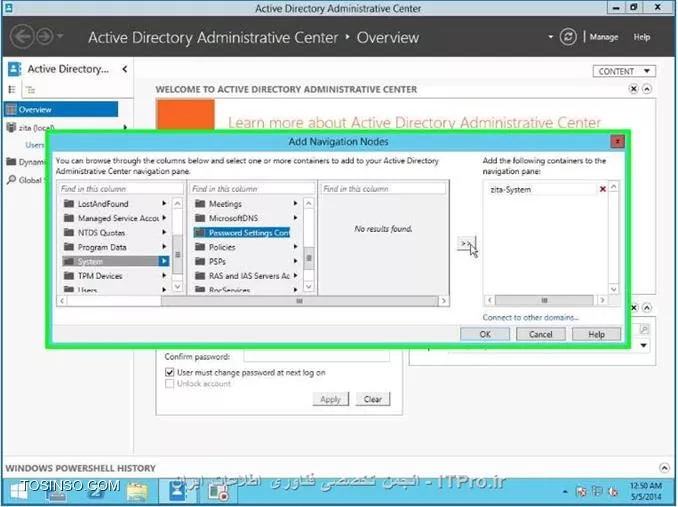The width and height of the screenshot is (678, 507).
Task: Click Learn more about Active Directory link
Action: (x=414, y=123)
